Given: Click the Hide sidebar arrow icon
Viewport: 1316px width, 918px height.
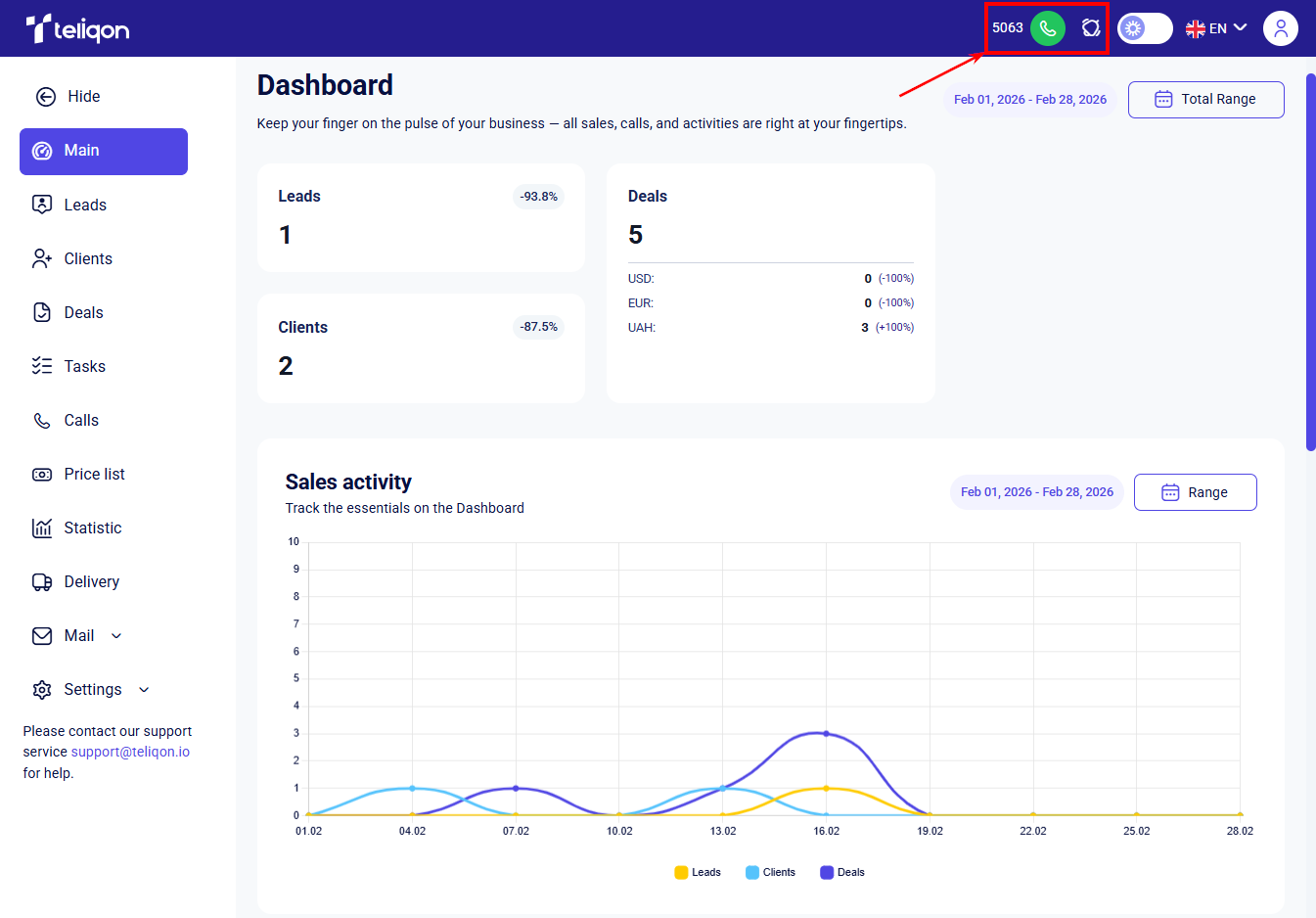Looking at the screenshot, I should (x=46, y=96).
